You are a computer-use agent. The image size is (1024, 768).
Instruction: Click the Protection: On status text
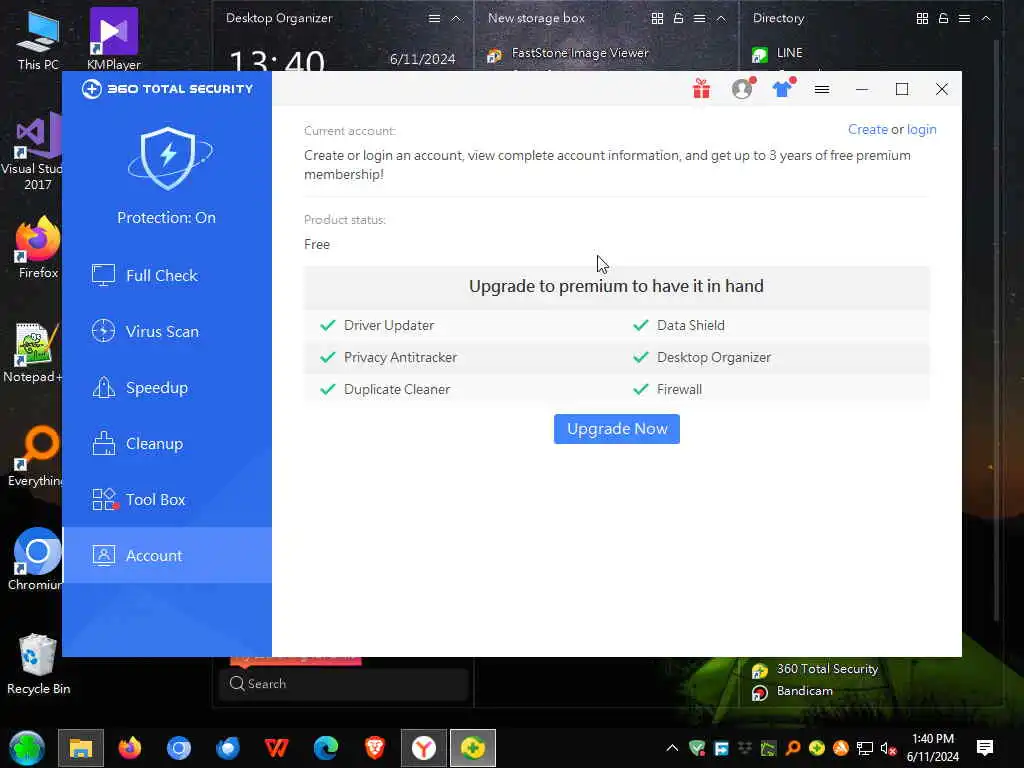pyautogui.click(x=167, y=218)
